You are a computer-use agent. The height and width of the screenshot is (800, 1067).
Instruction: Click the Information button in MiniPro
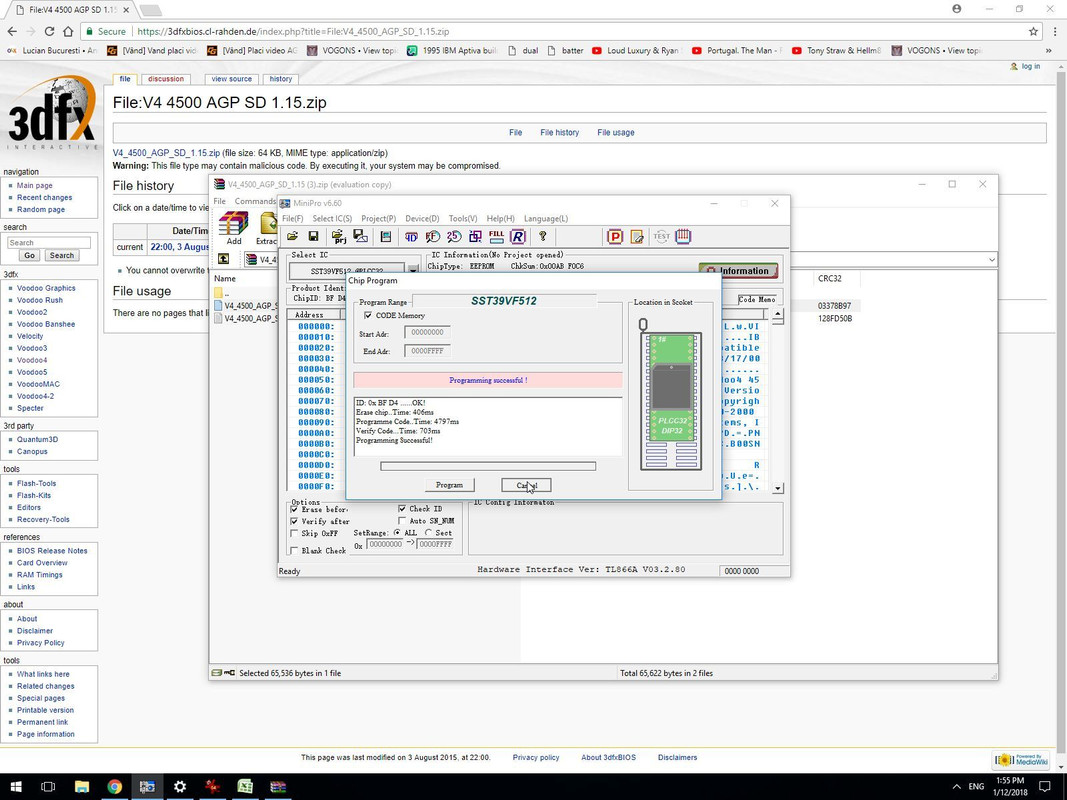738,271
